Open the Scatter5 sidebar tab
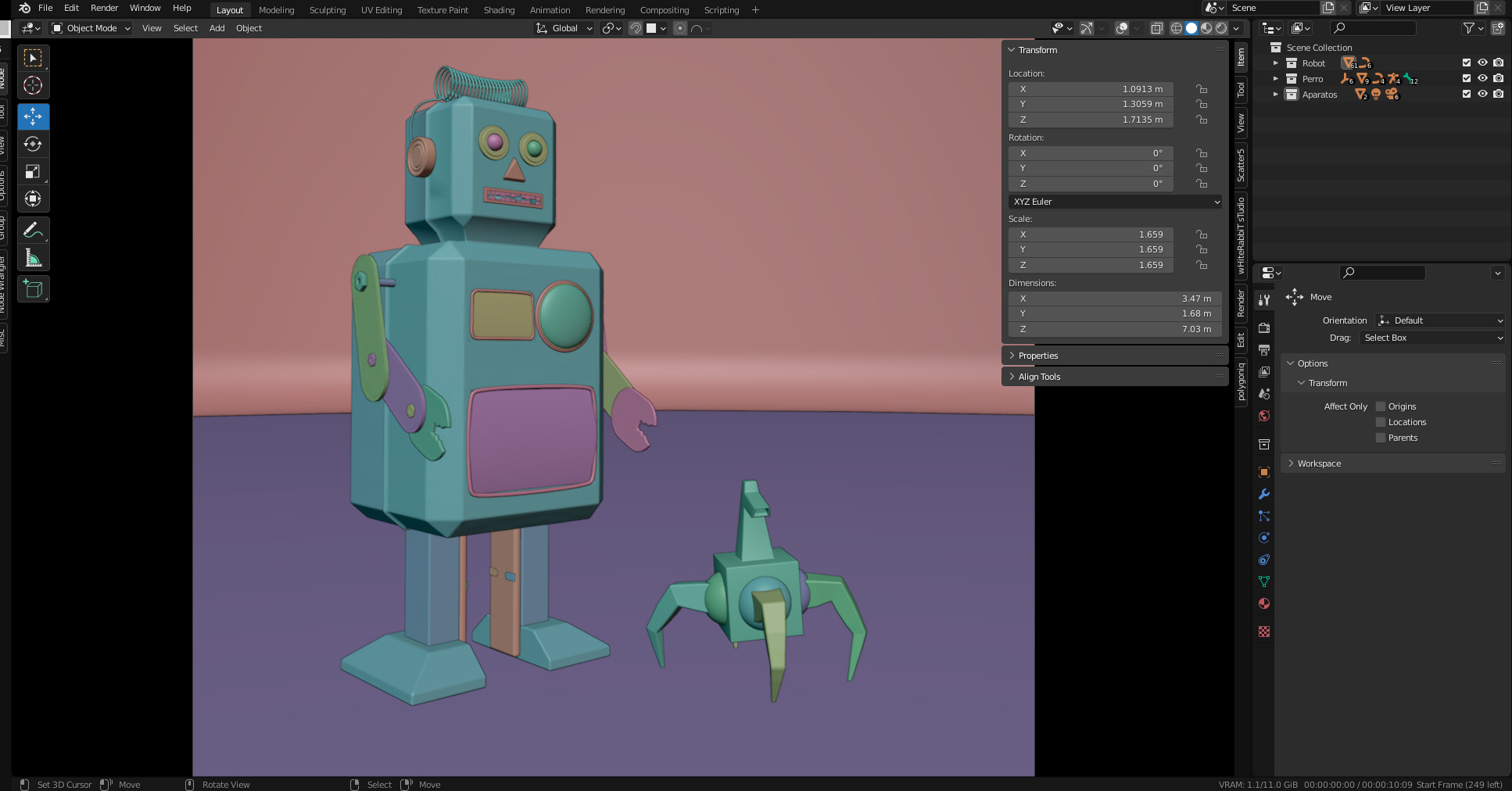 (x=1241, y=166)
